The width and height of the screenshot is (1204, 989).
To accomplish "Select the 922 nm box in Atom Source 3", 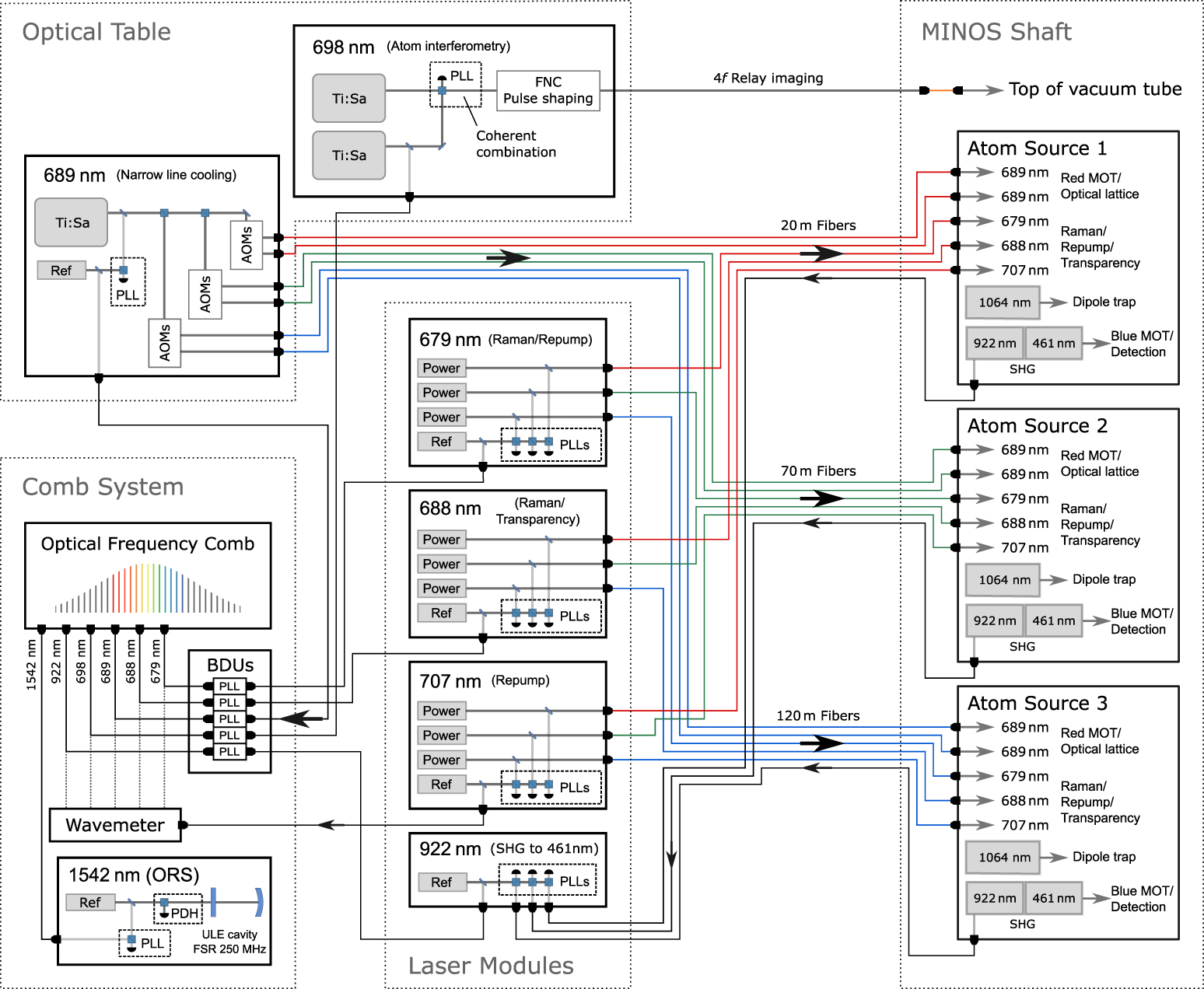I will click(x=995, y=898).
